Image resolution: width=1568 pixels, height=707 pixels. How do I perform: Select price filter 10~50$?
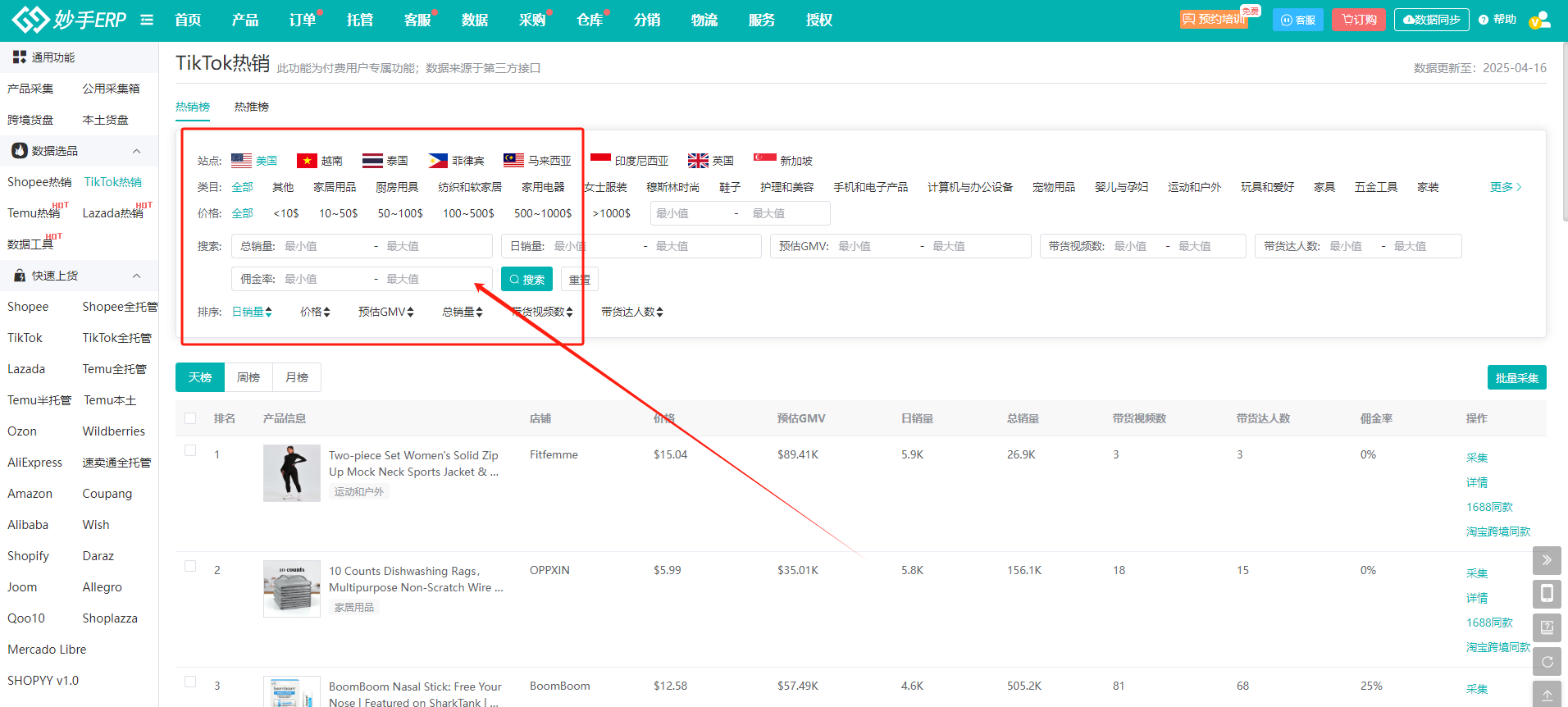(x=338, y=213)
